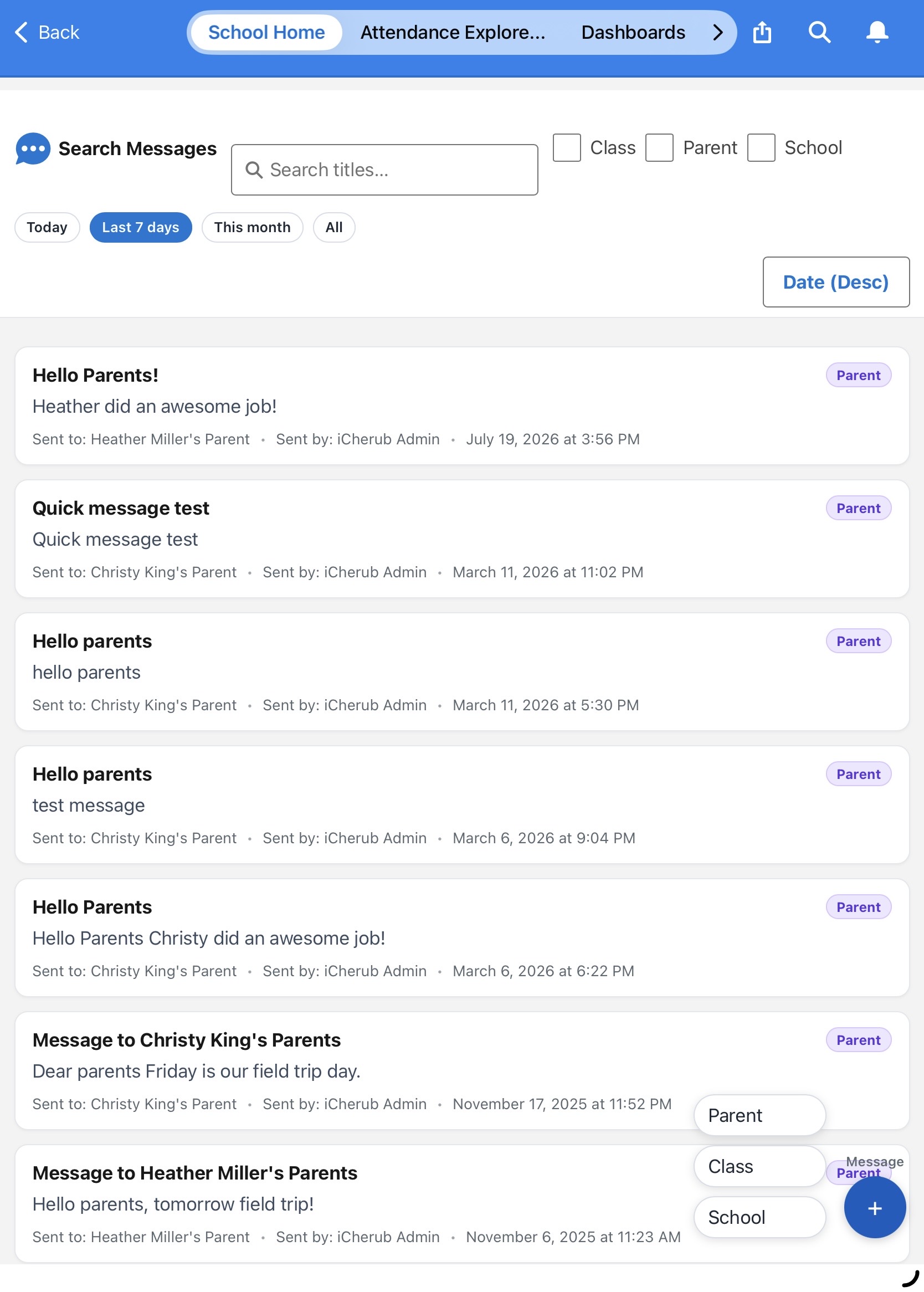Screen dimensions: 924x1292
Task: Choose Parent in new message menu
Action: point(759,1115)
